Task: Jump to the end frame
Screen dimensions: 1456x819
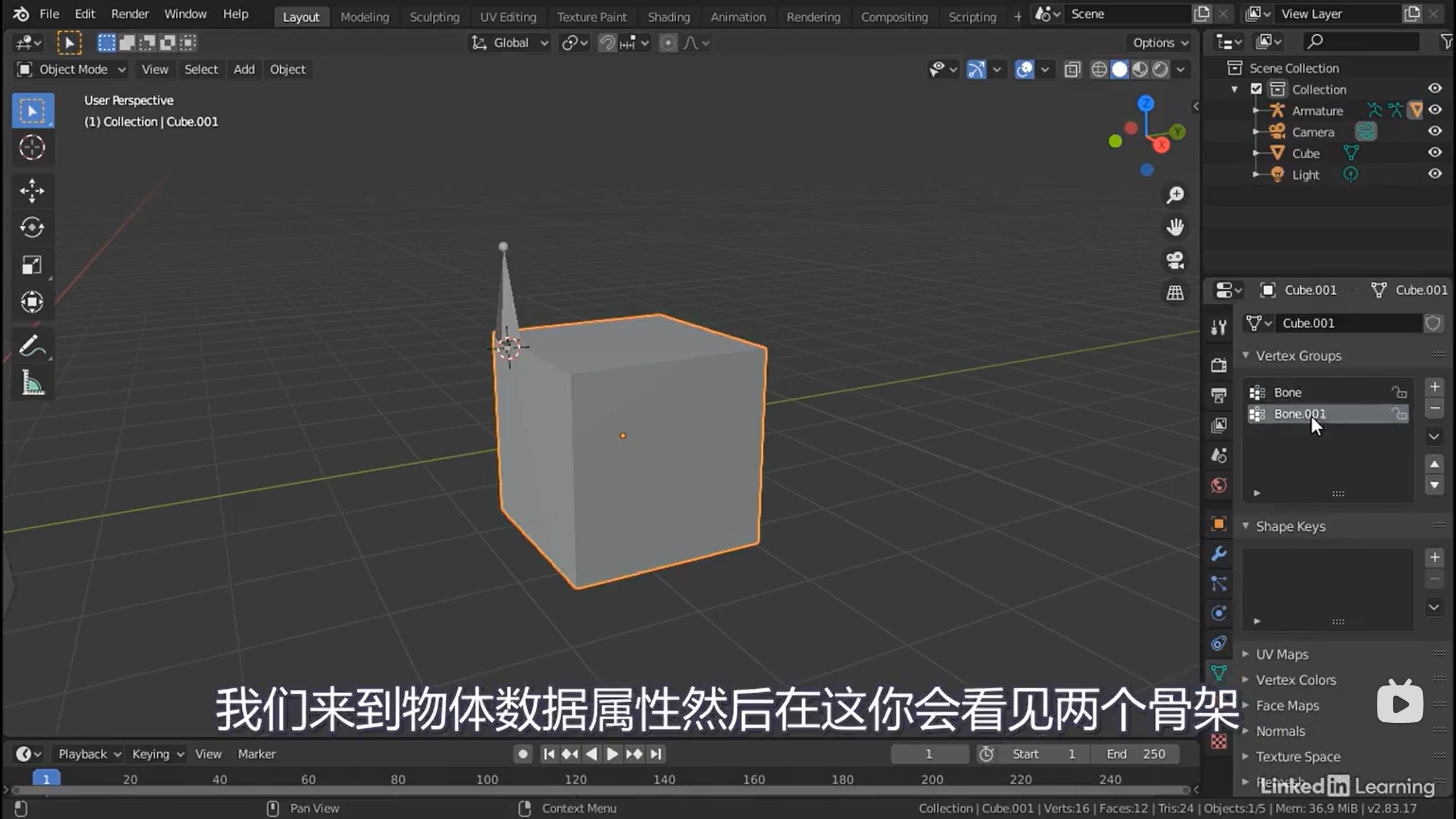Action: click(656, 754)
